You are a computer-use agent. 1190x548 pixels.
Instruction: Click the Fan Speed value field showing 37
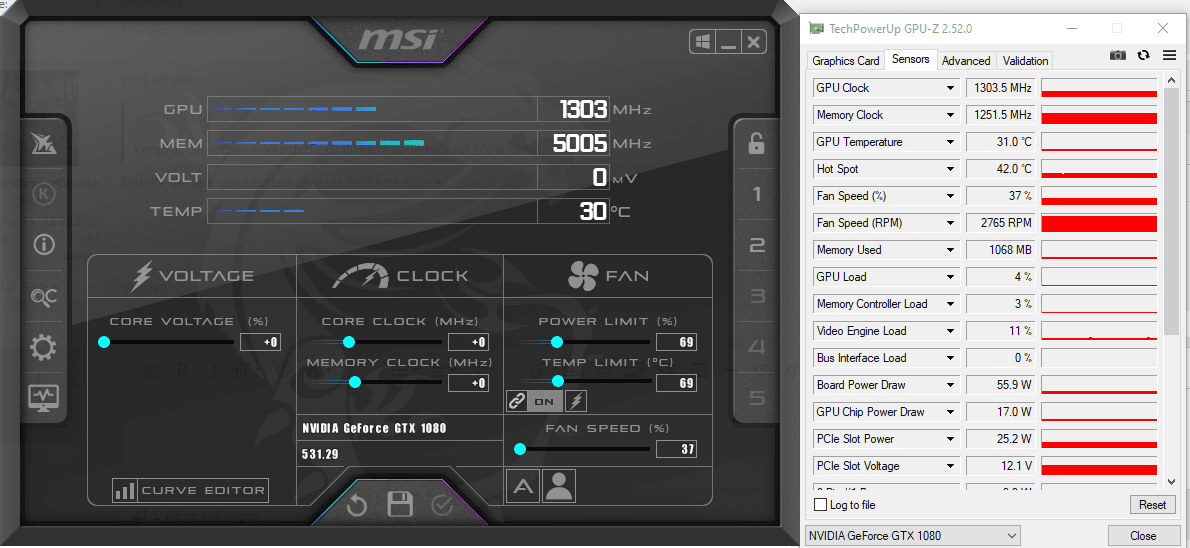pos(676,449)
